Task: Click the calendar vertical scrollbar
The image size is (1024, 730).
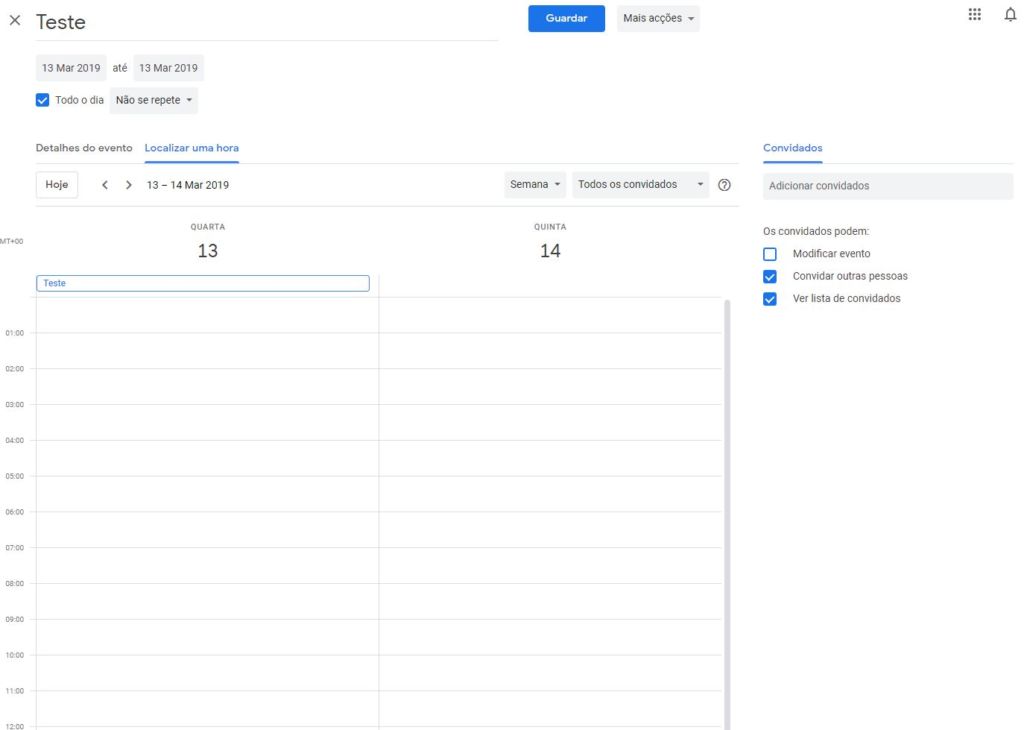Action: point(727,515)
